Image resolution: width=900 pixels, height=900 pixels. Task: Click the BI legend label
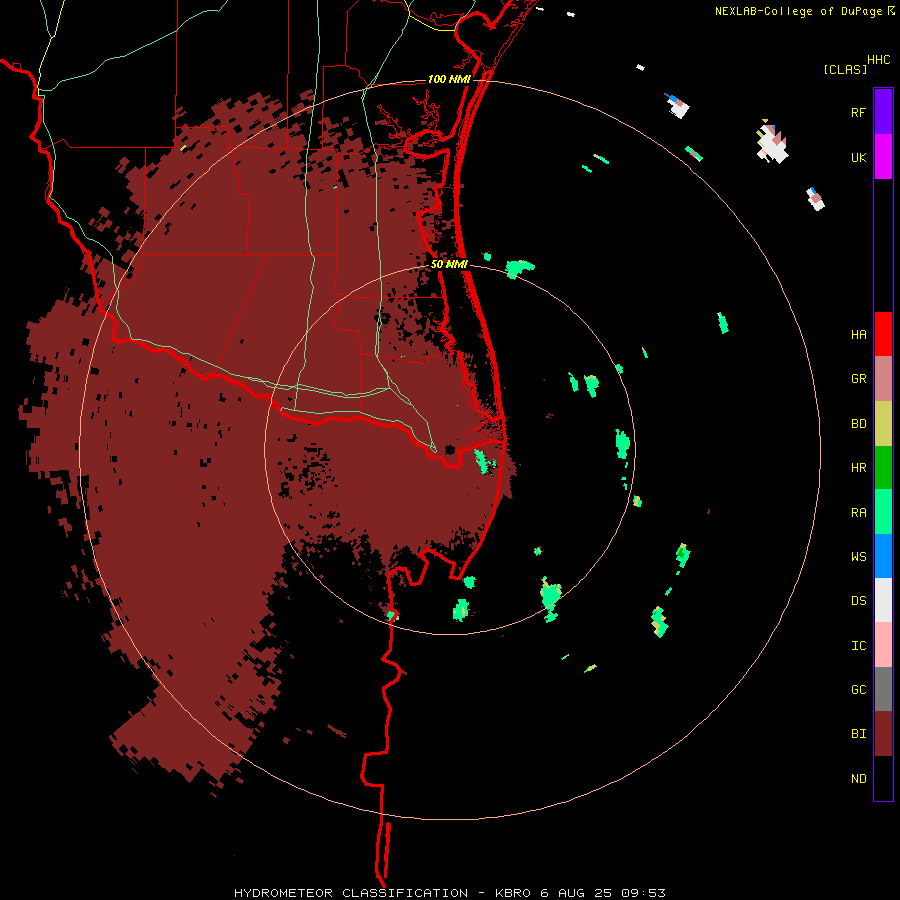pyautogui.click(x=859, y=734)
